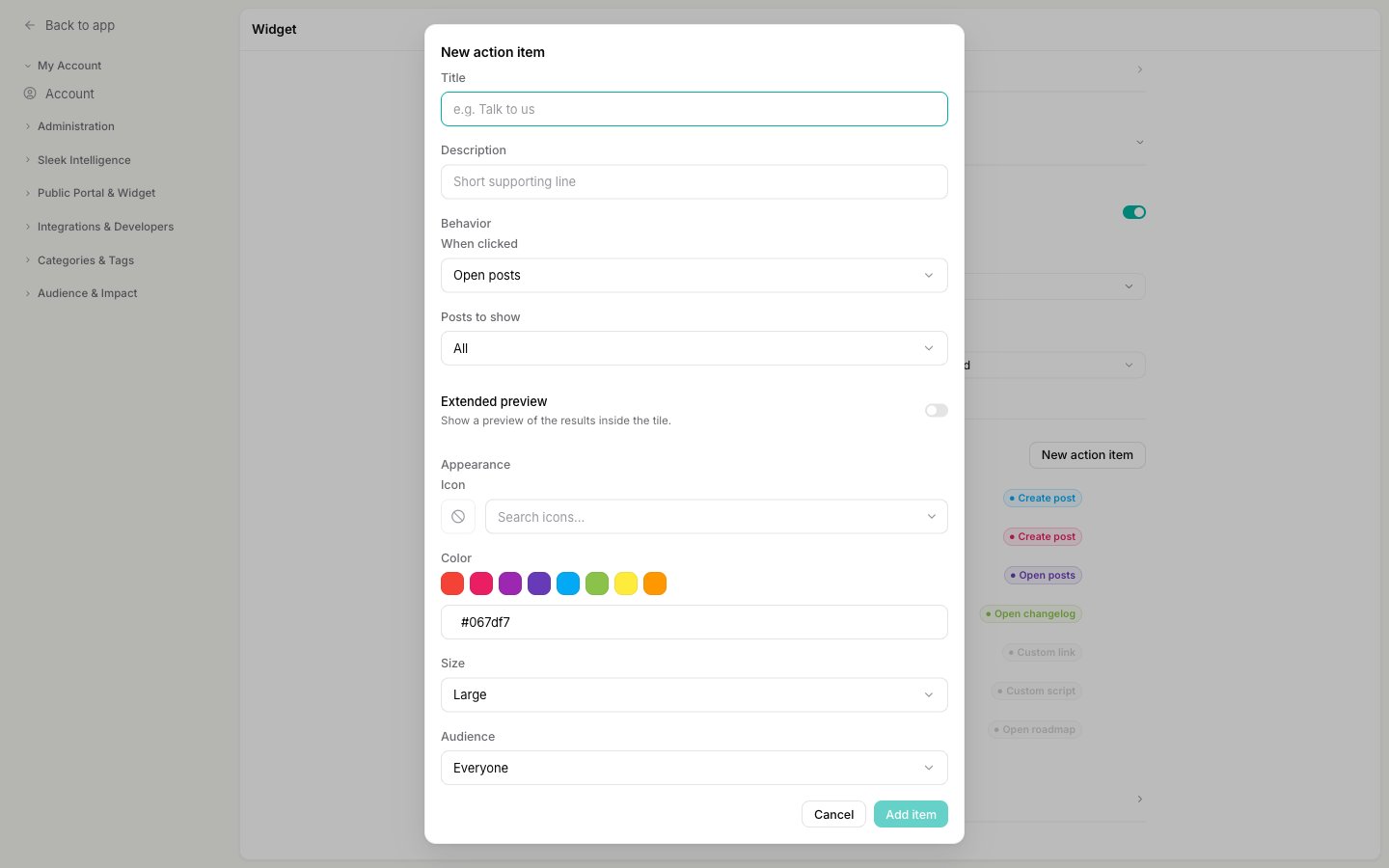Click the New action item button behind dialog

click(x=1087, y=455)
